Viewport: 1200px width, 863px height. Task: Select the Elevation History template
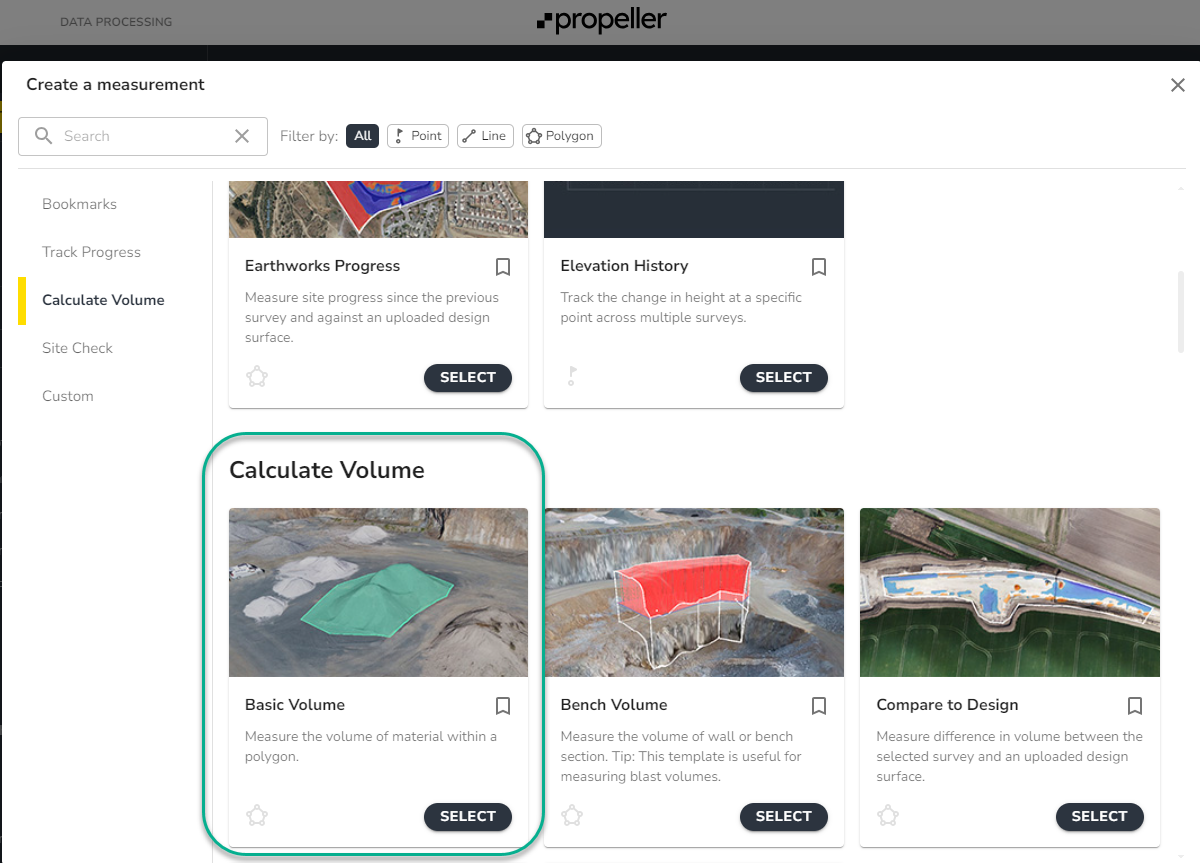(783, 377)
